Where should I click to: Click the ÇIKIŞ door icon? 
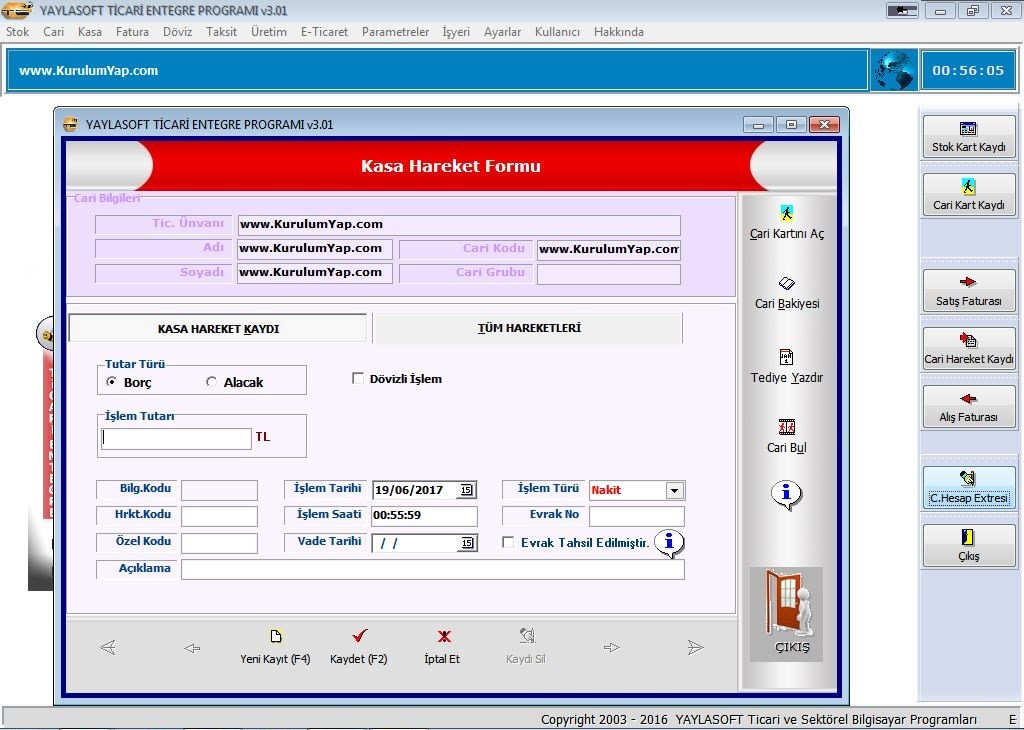click(x=787, y=612)
